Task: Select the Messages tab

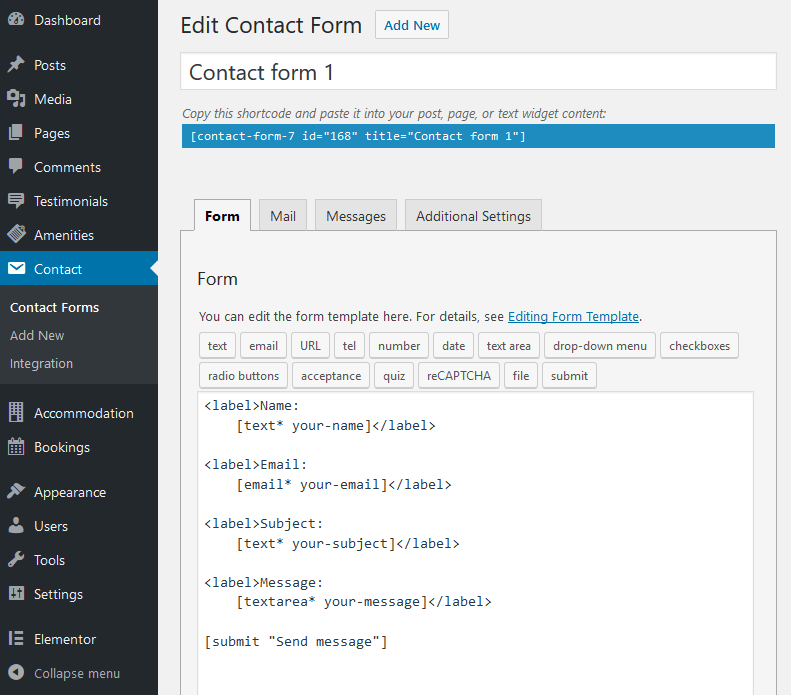Action: click(x=356, y=216)
